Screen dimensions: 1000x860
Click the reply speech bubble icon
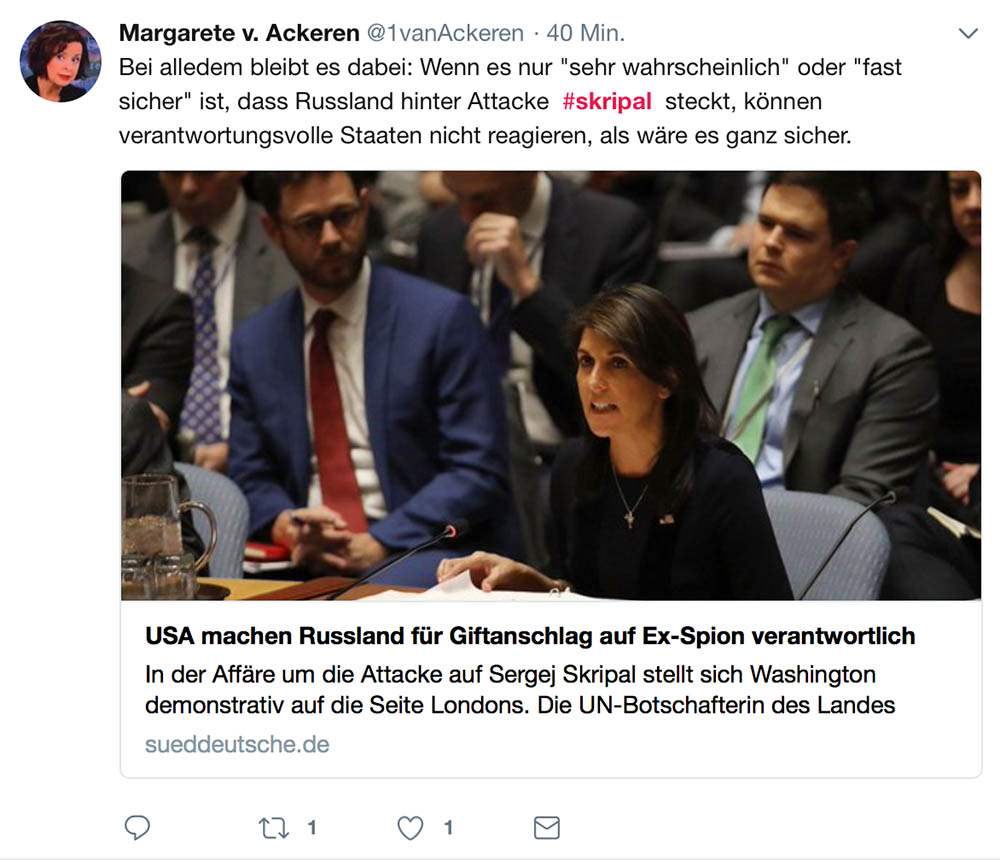click(x=136, y=827)
